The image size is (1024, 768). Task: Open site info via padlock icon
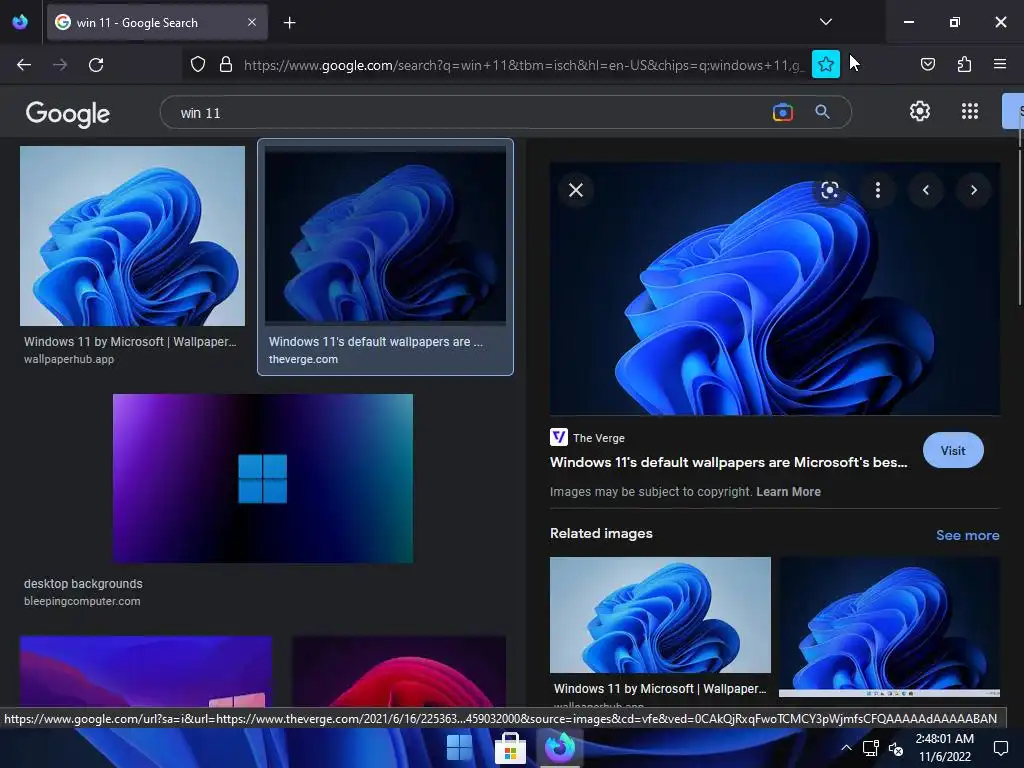tap(226, 65)
